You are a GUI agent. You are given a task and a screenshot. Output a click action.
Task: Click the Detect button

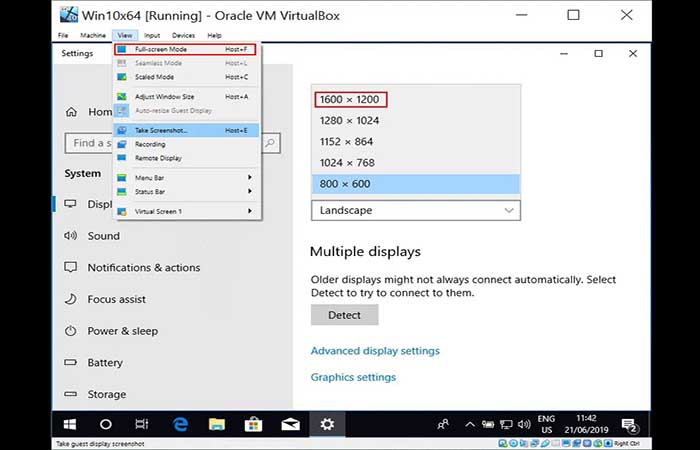[x=345, y=315]
